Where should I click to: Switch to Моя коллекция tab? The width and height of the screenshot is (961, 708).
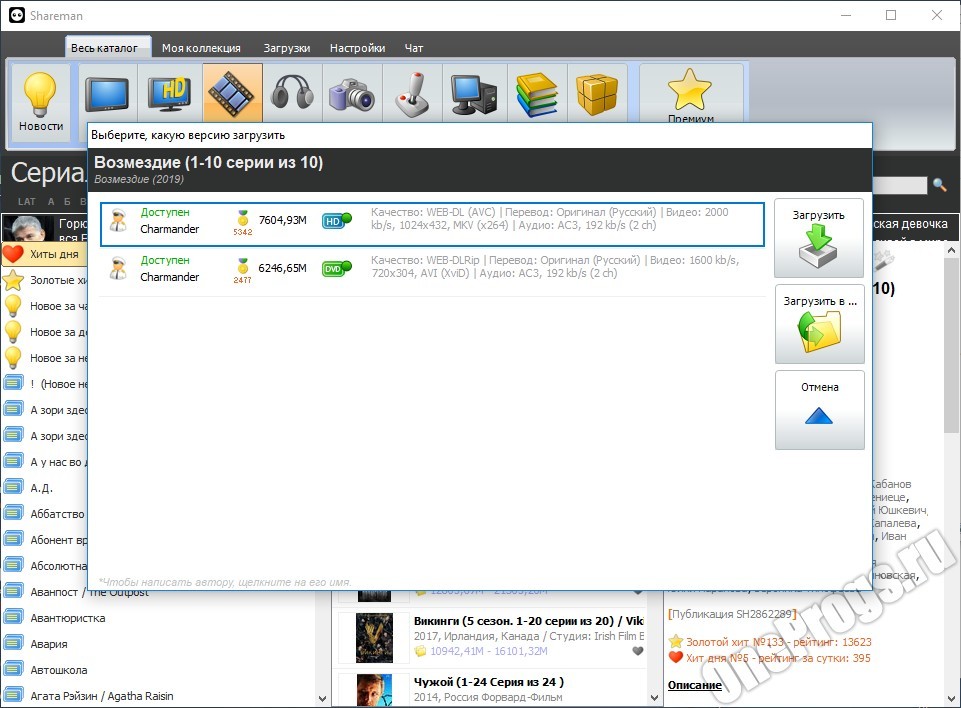(201, 48)
